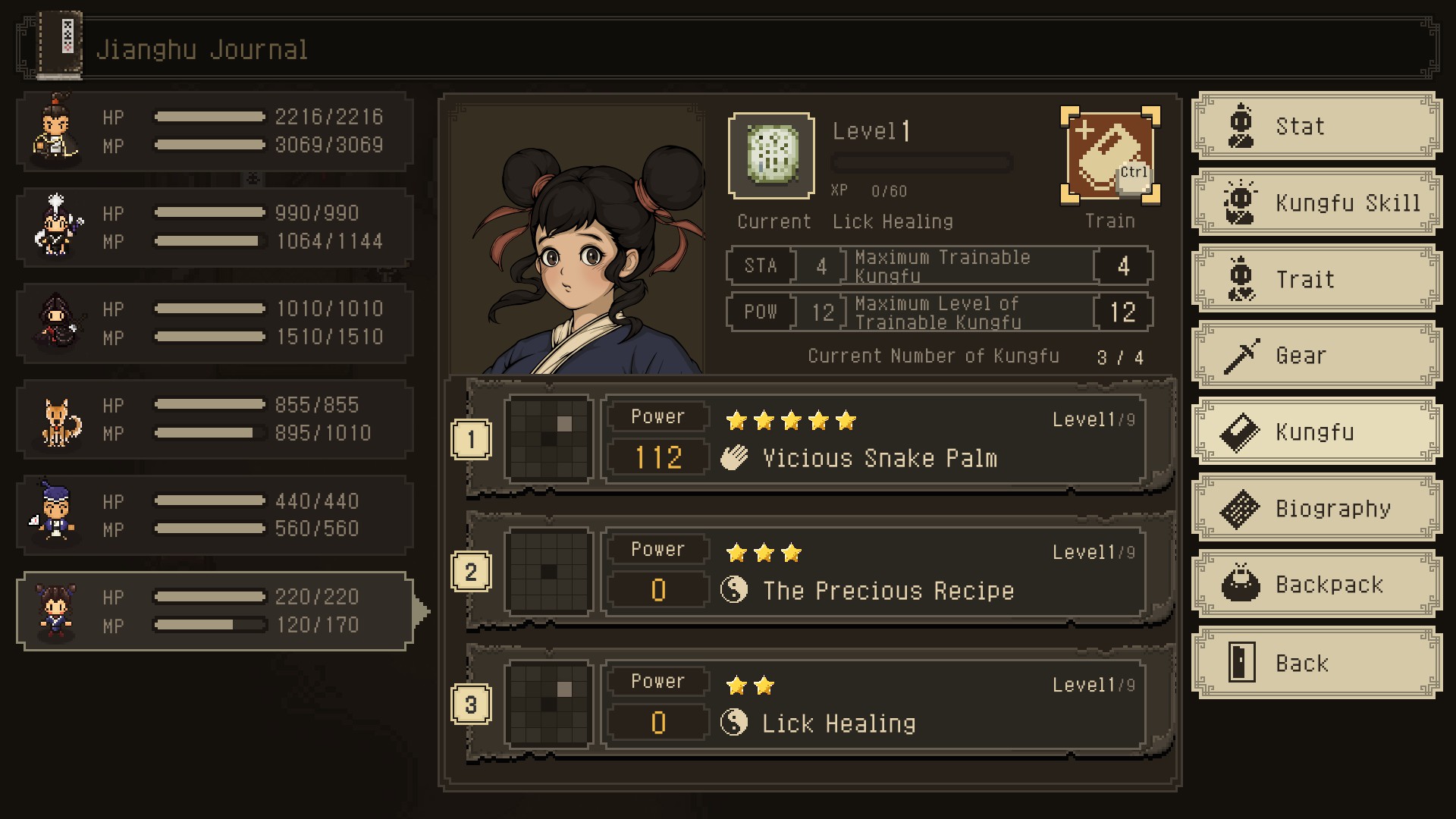The height and width of the screenshot is (819, 1456).
Task: Select the Lick Healing kungfu entry
Action: click(x=821, y=704)
